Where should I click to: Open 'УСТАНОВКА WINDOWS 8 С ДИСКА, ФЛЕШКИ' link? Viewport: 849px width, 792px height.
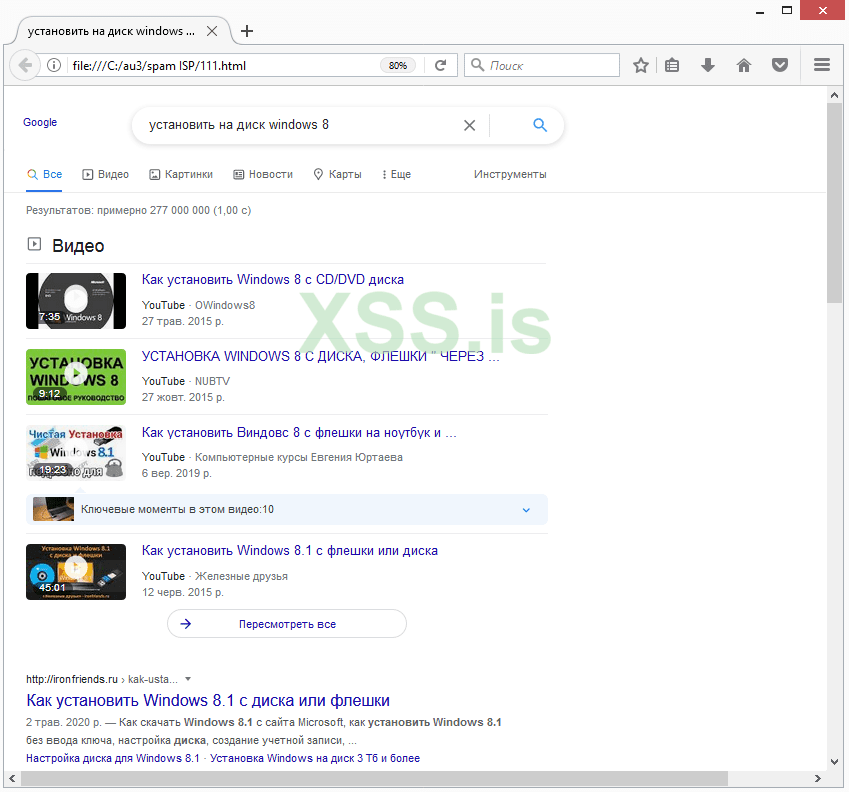[321, 356]
